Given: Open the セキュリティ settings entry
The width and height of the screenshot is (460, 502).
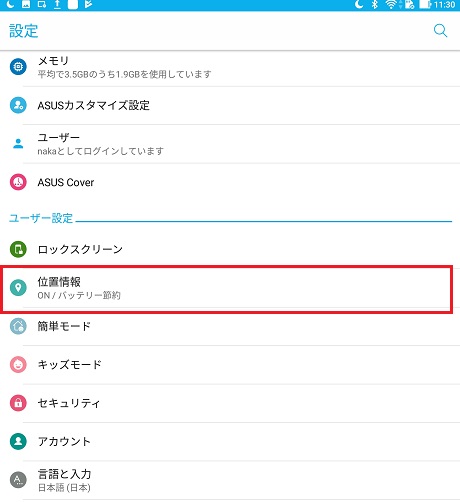Looking at the screenshot, I should tap(230, 403).
